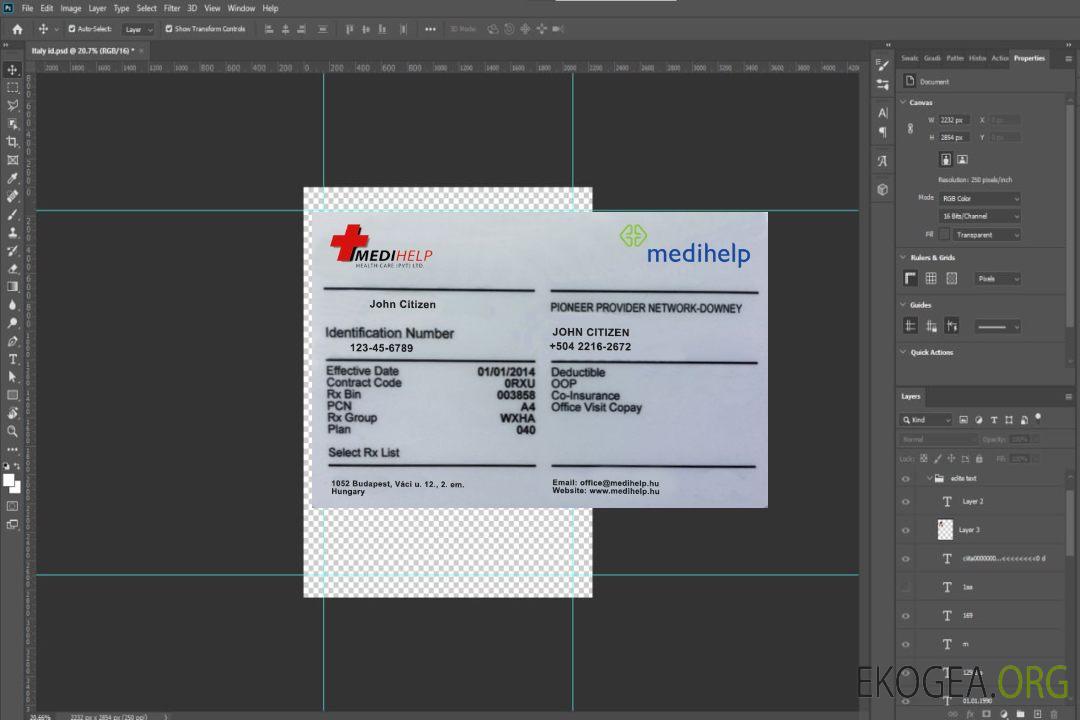Open the three-dots more options in options bar
Screen dimensions: 1080x720
pos(430,29)
